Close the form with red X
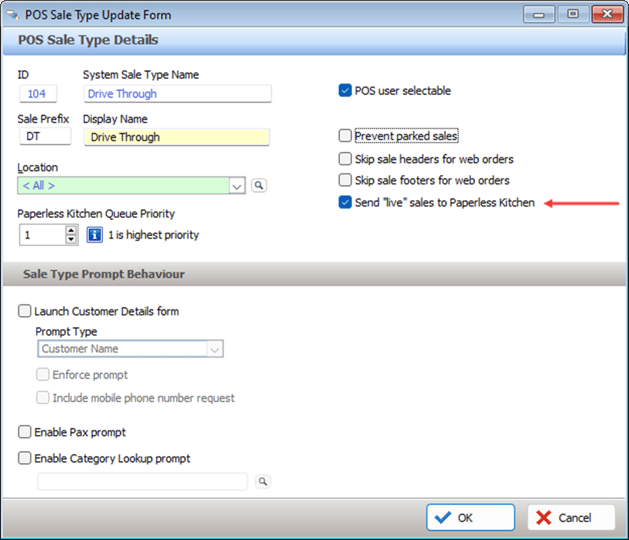629x540 pixels. 607,14
